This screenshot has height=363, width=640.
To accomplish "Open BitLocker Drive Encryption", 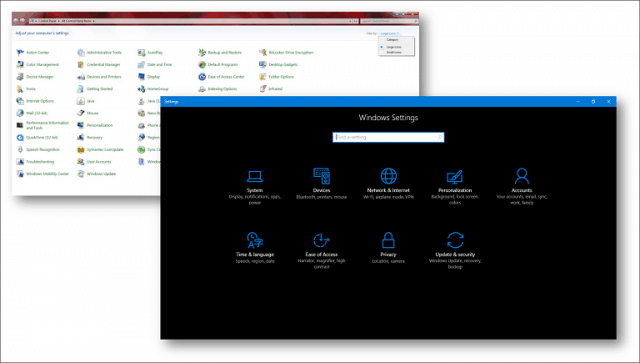I will click(286, 52).
